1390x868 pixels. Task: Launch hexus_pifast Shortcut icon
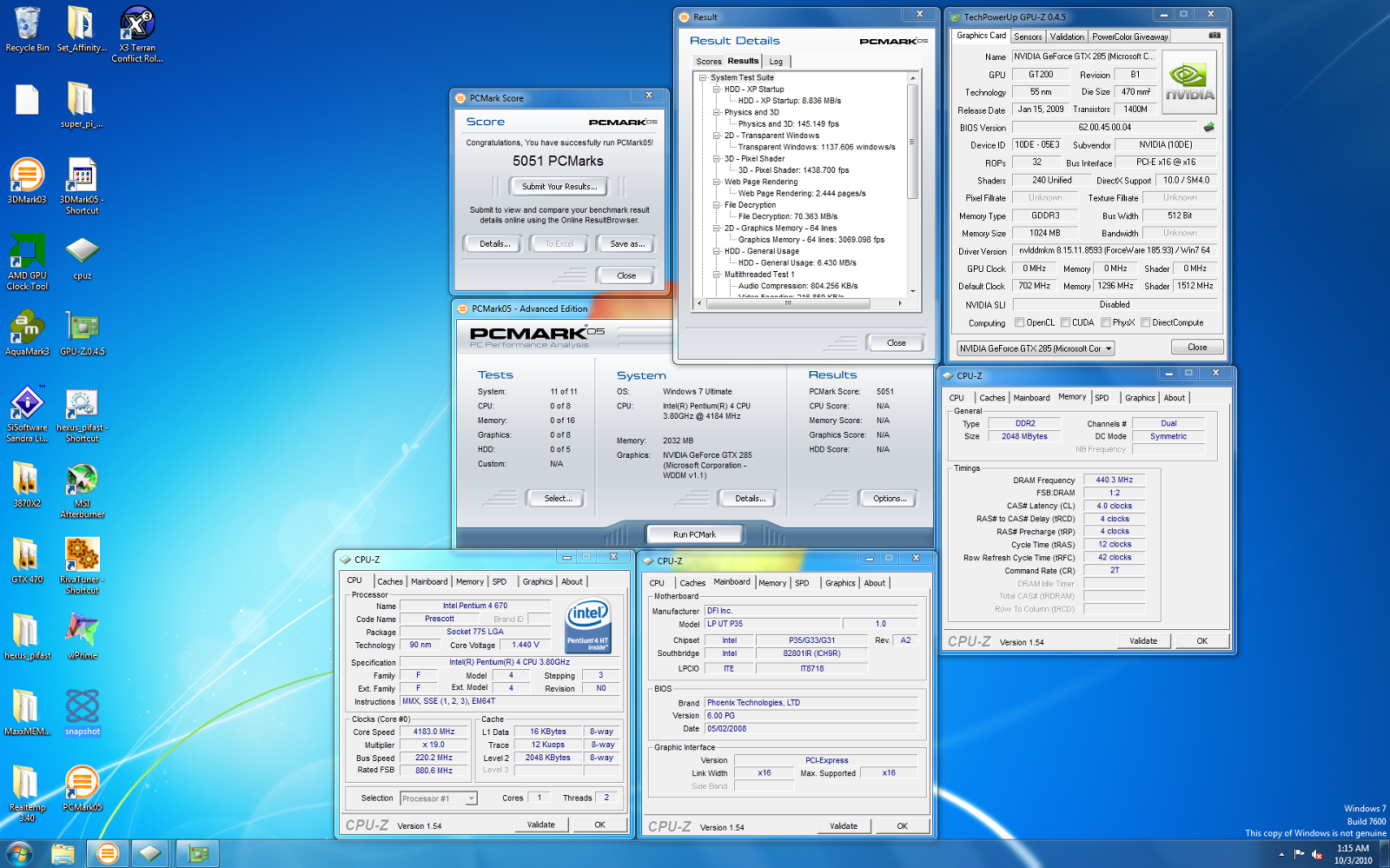(x=82, y=414)
